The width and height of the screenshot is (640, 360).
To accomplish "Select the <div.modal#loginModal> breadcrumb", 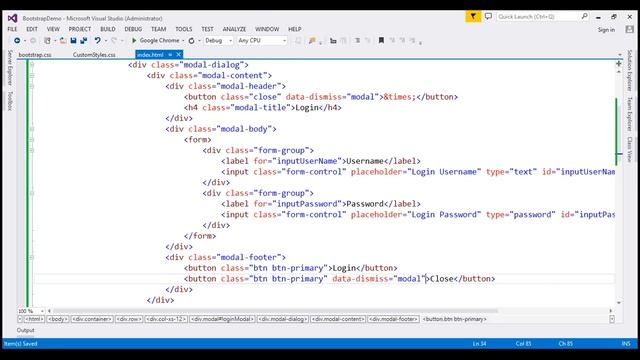I will [x=222, y=319].
